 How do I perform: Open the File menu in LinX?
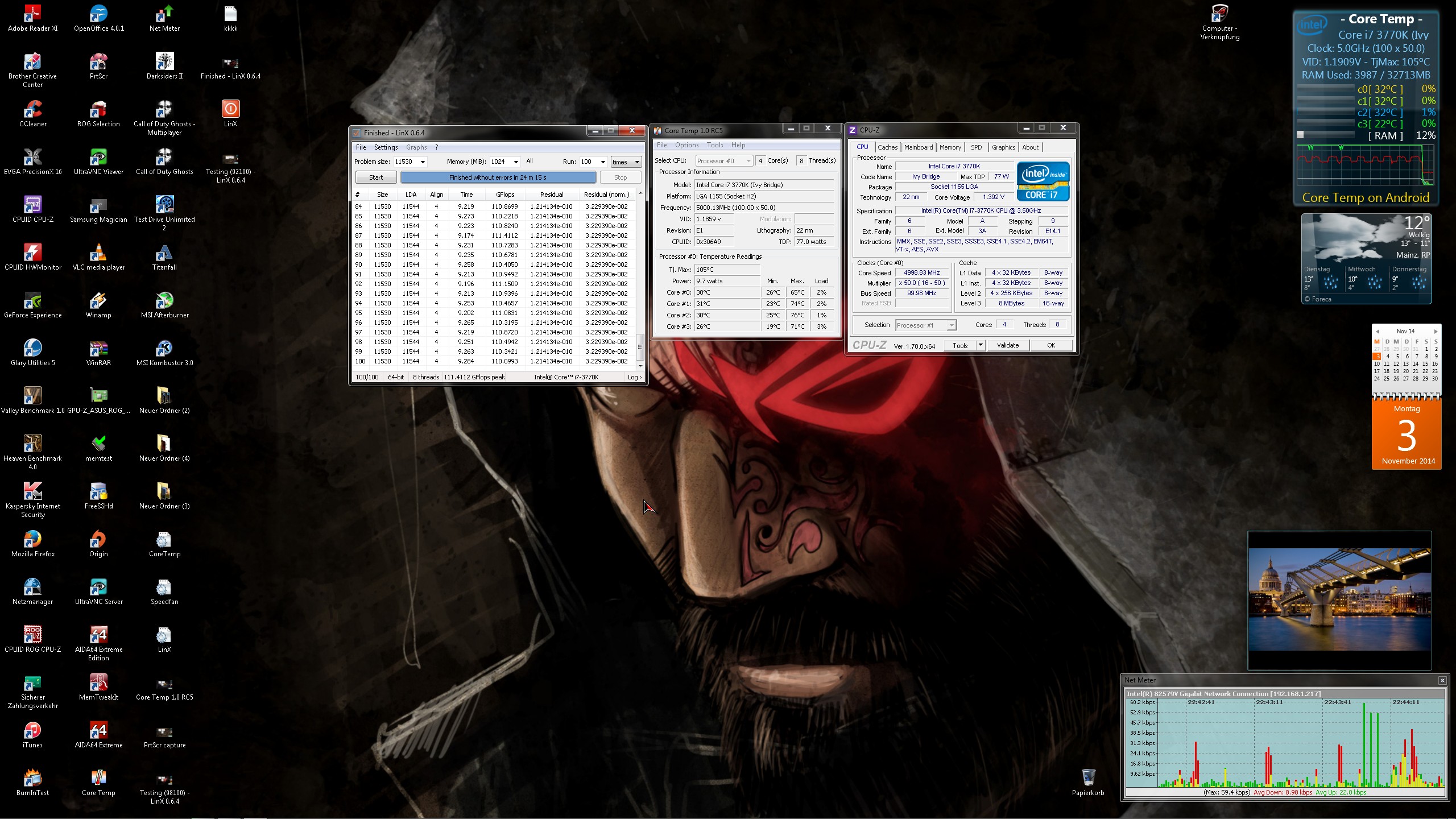click(x=361, y=147)
